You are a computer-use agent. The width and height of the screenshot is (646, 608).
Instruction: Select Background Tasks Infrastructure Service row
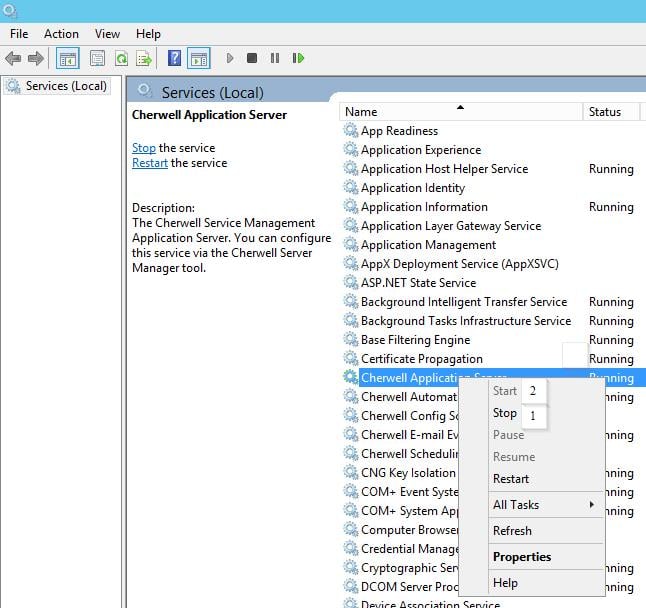(494, 320)
